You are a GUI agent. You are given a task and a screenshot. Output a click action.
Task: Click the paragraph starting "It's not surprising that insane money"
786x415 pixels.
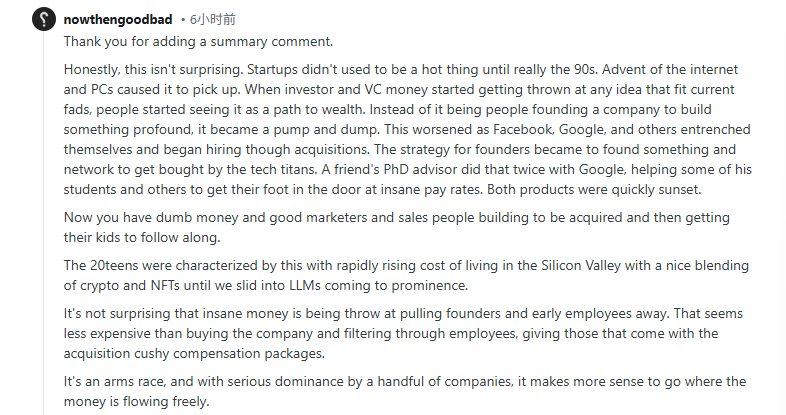400,332
